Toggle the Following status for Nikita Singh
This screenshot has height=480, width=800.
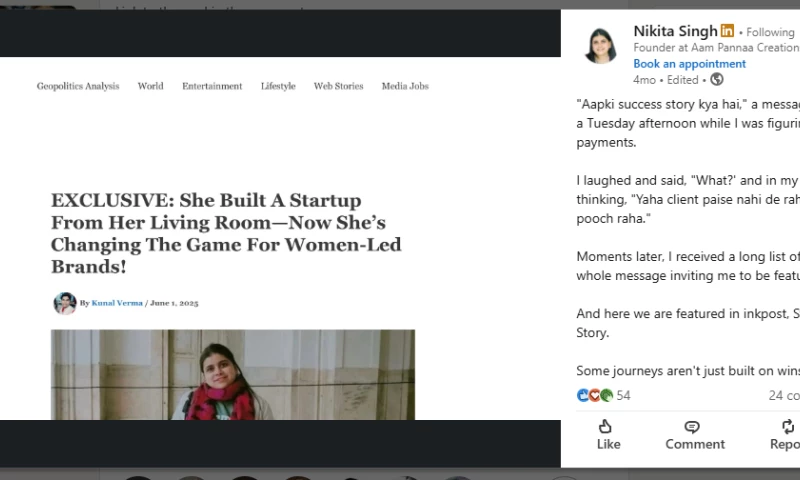[770, 33]
